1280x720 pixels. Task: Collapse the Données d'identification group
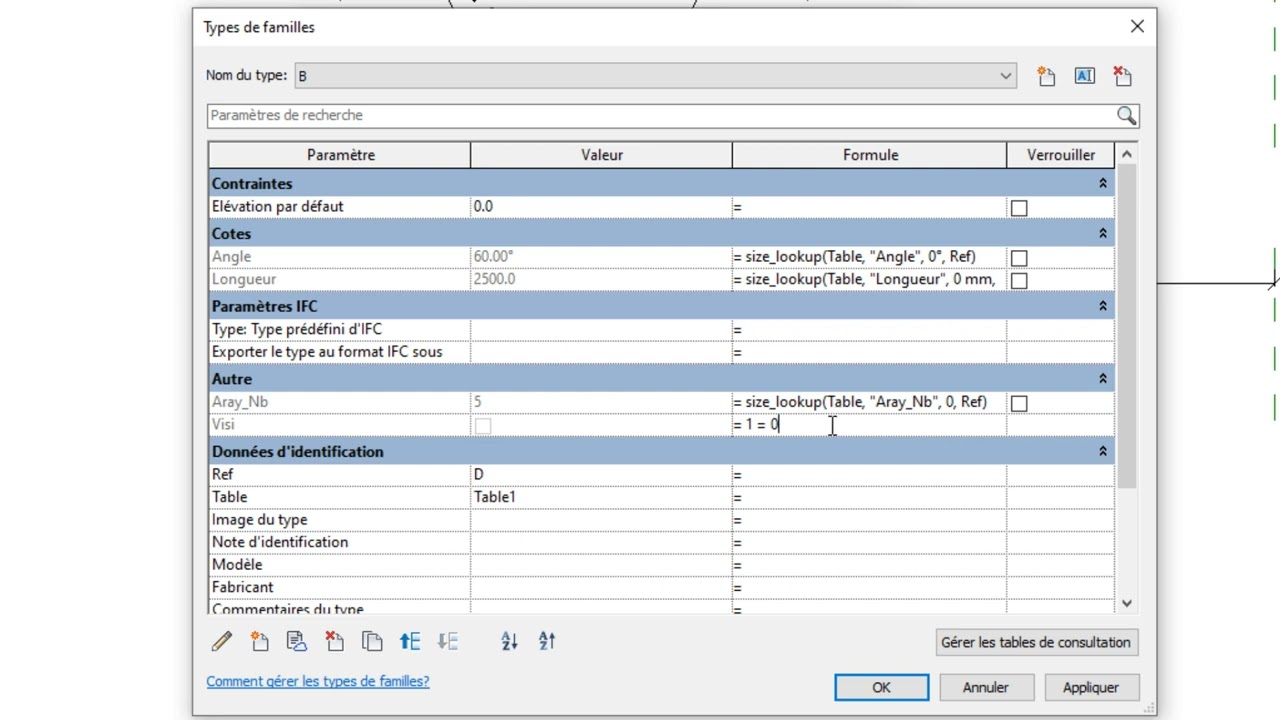pyautogui.click(x=1103, y=452)
